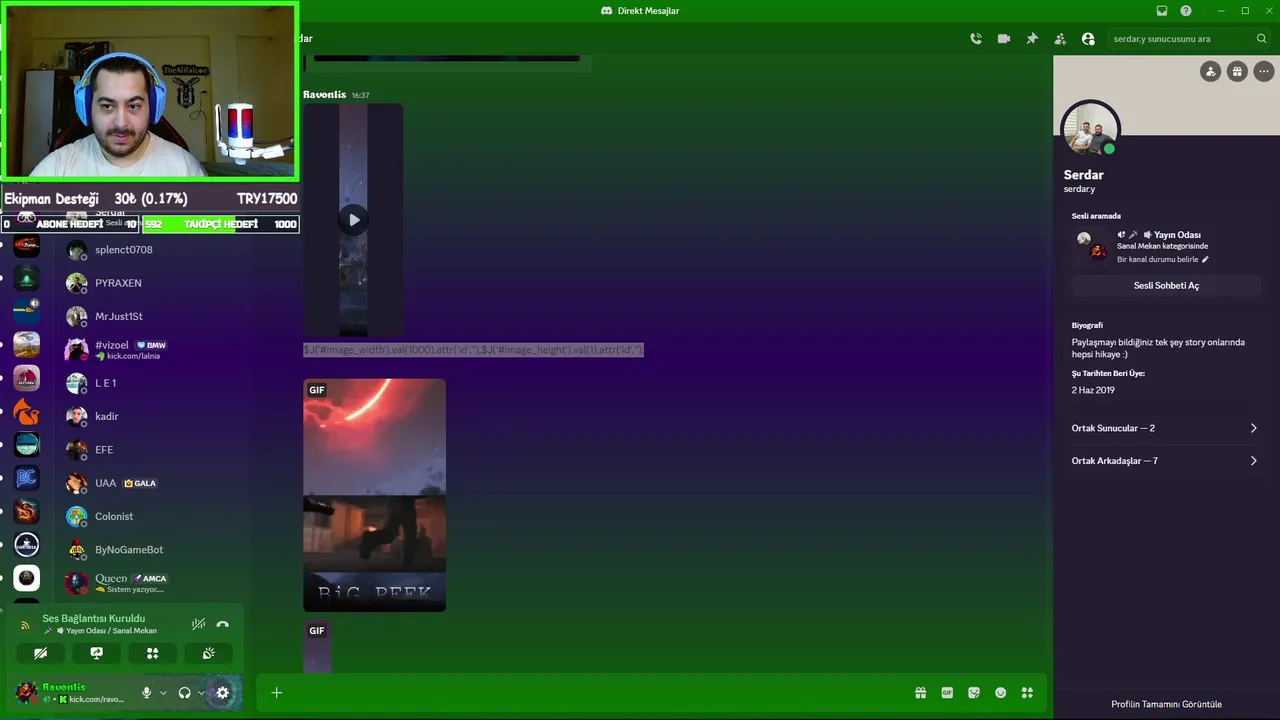Start a video call from the header
The width and height of the screenshot is (1280, 720).
[x=1004, y=39]
